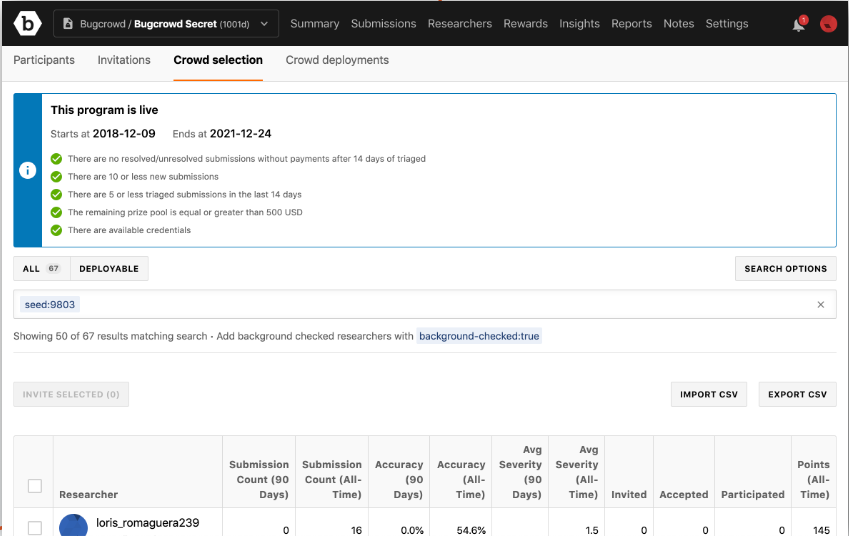Switch to the Crowd deployments tab

337,60
